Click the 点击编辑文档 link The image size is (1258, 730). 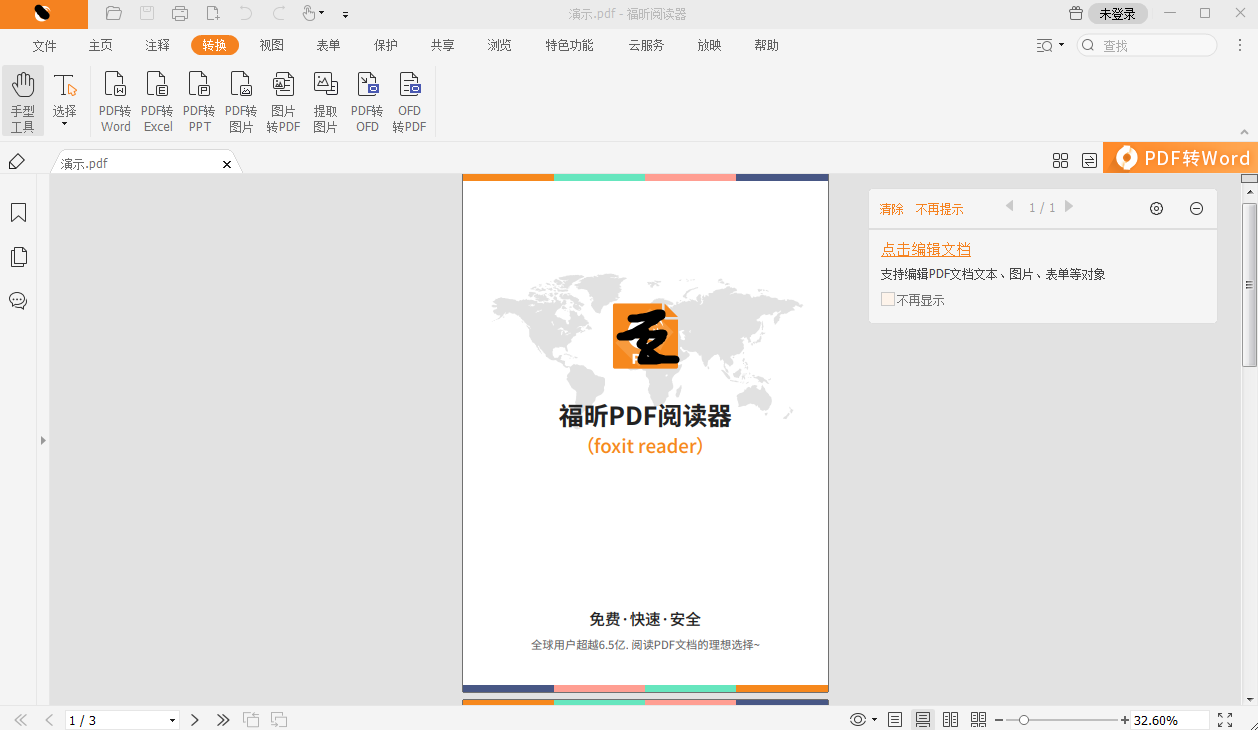(925, 249)
